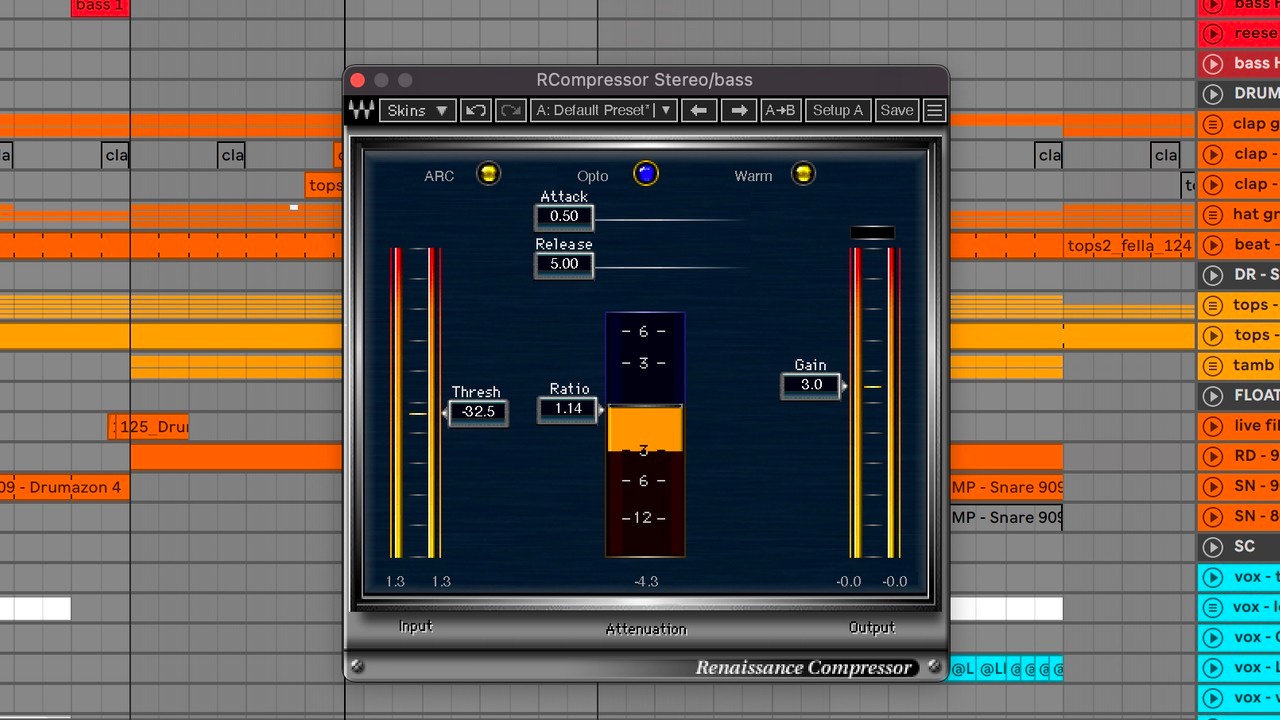Select the Release value field
The height and width of the screenshot is (720, 1280).
[x=564, y=264]
